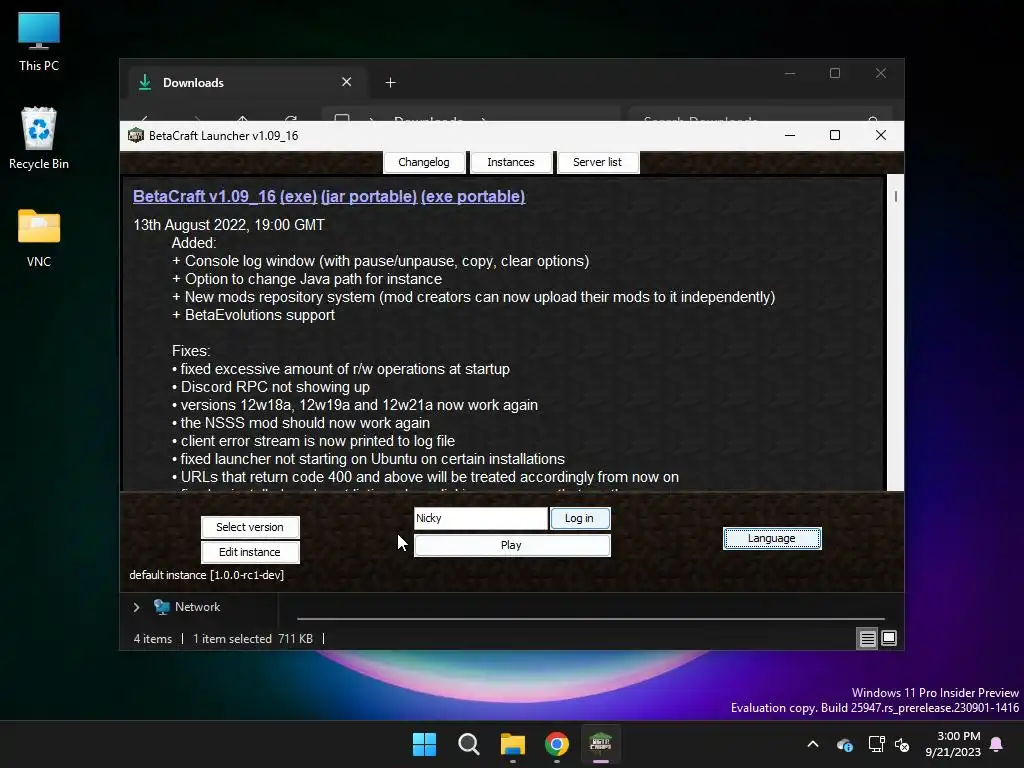Add a new File Explorer tab
Image resolution: width=1024 pixels, height=768 pixels.
391,82
